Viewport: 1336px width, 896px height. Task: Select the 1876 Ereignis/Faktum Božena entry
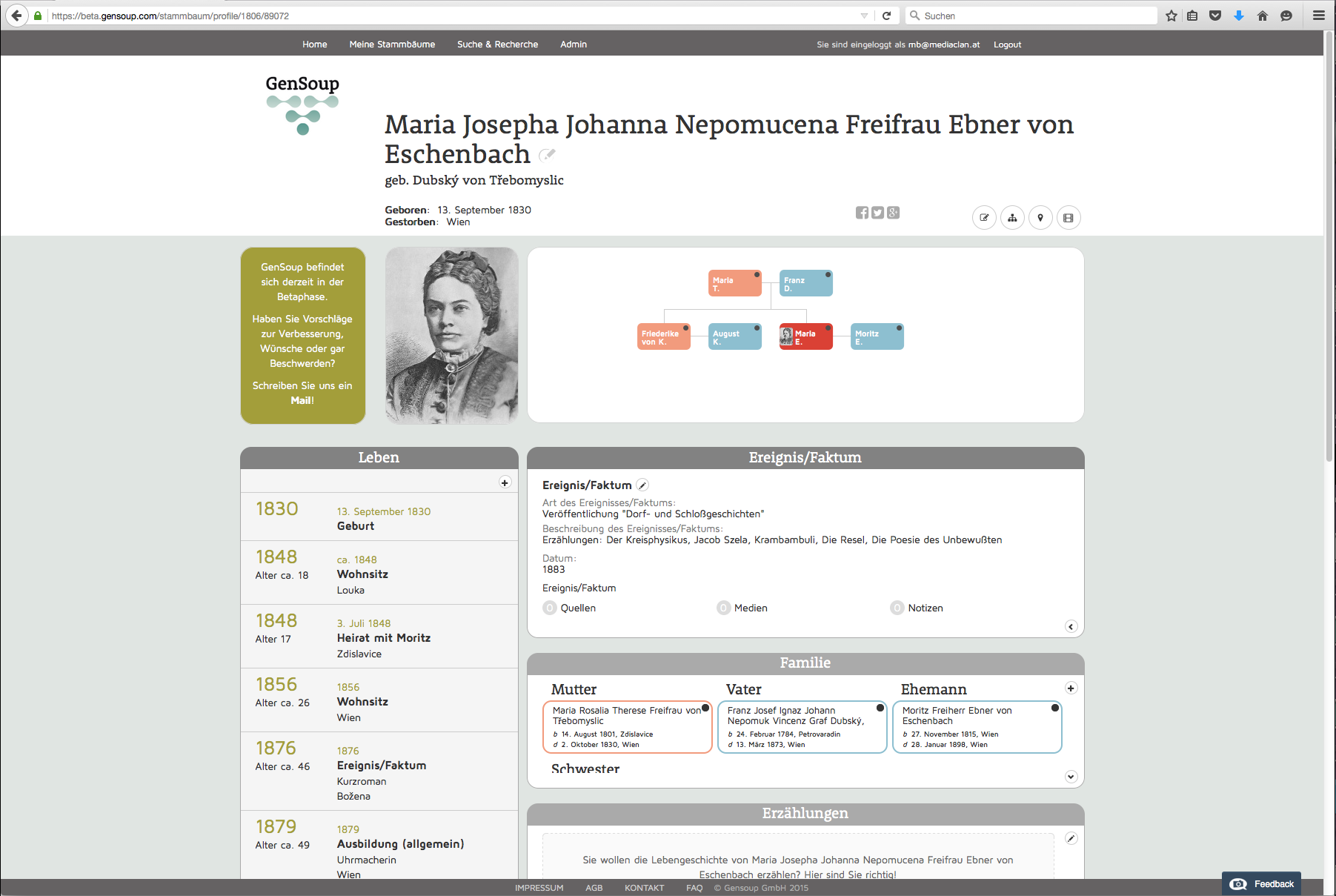pos(379,771)
